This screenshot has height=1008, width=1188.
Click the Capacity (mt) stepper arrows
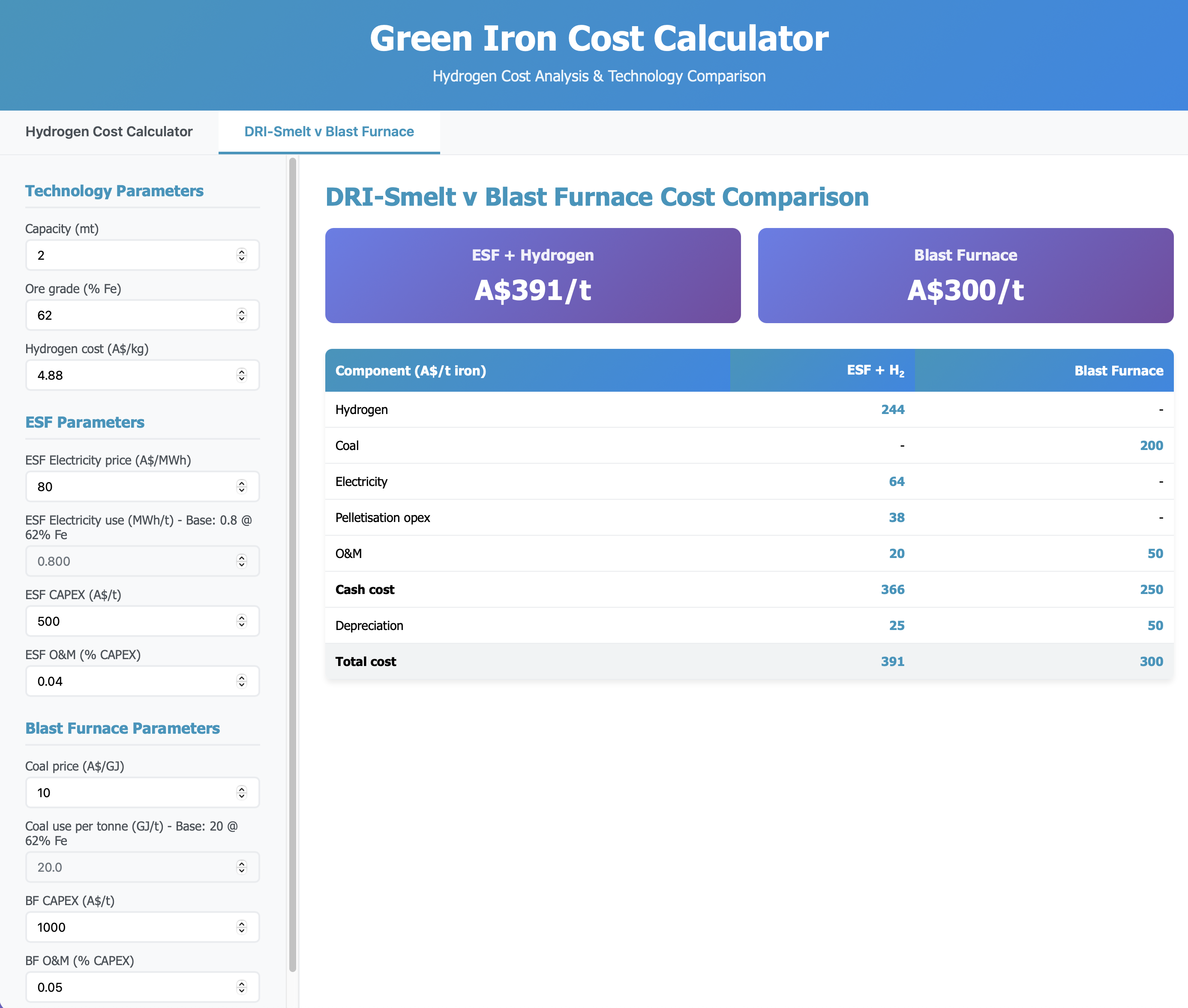coord(242,255)
